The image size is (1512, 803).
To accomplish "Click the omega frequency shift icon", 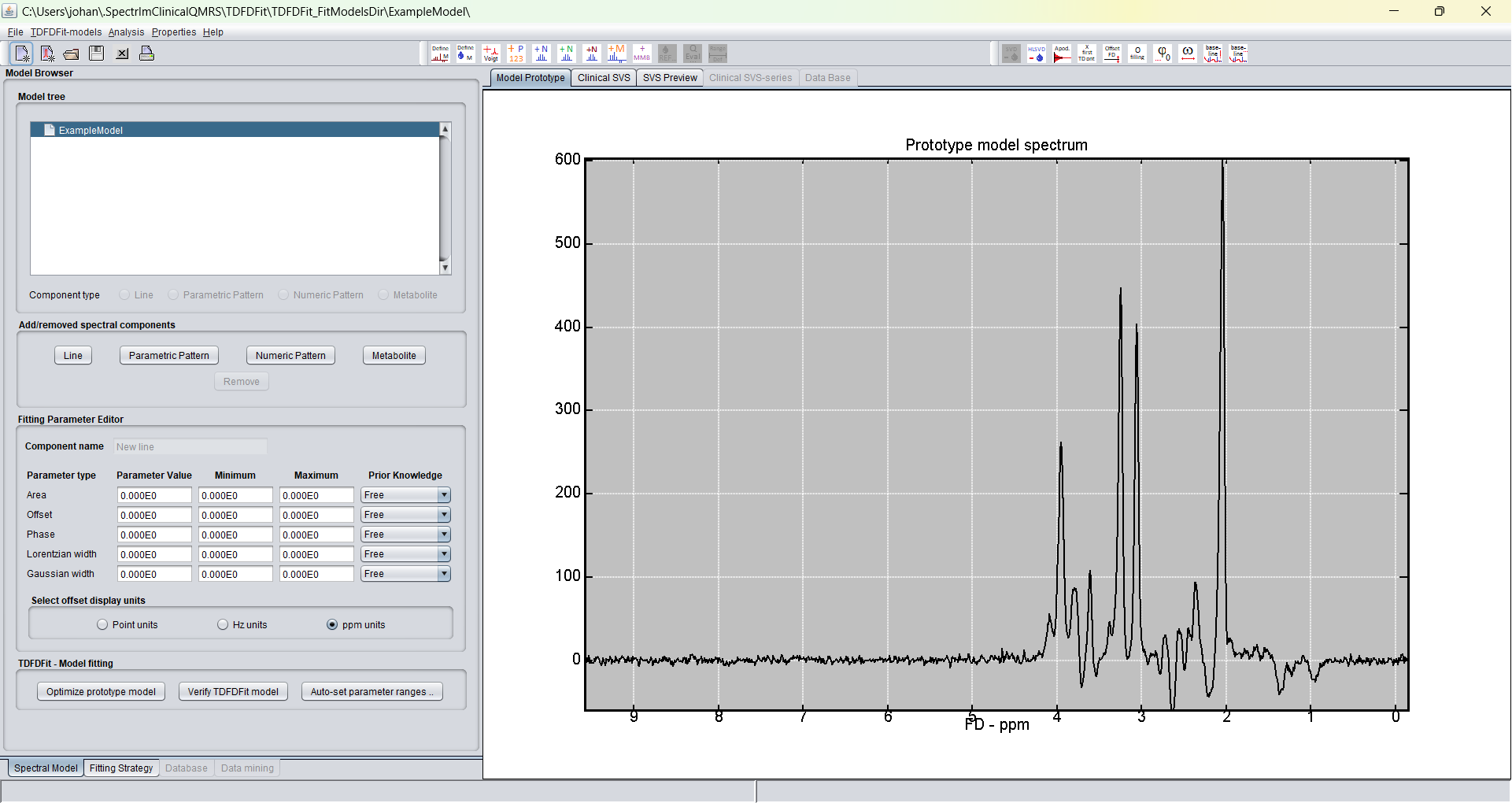I will (x=1188, y=54).
